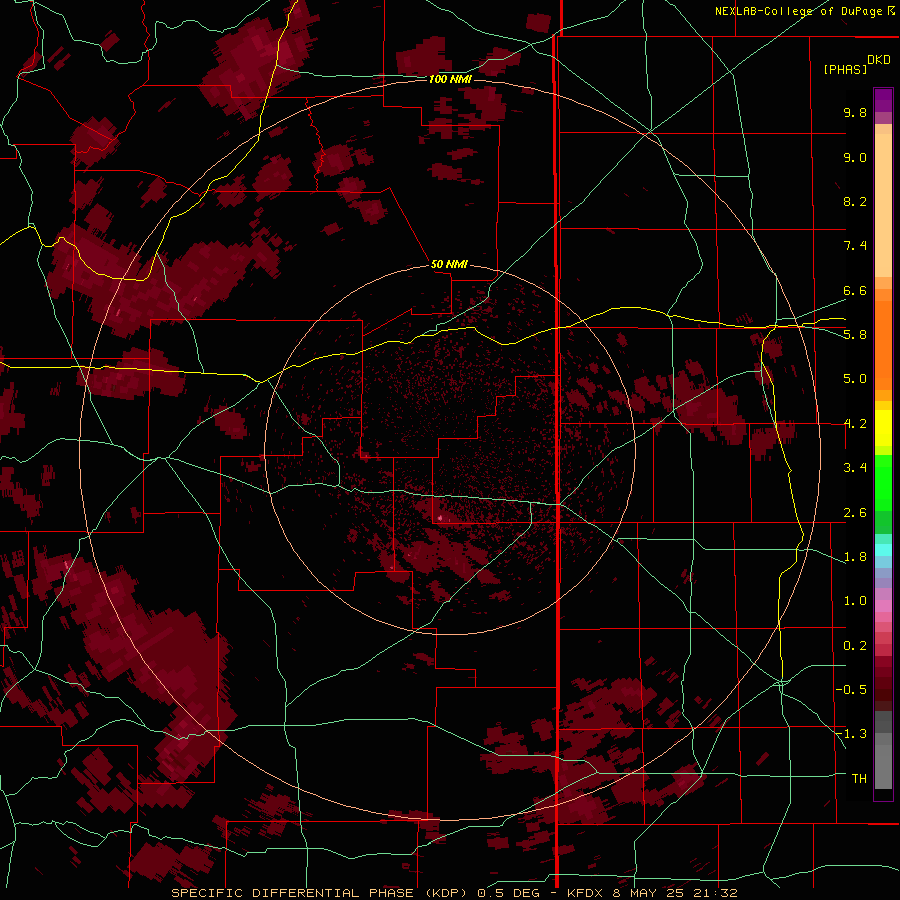
Task: Click the TH threshold label on scale
Action: point(859,778)
